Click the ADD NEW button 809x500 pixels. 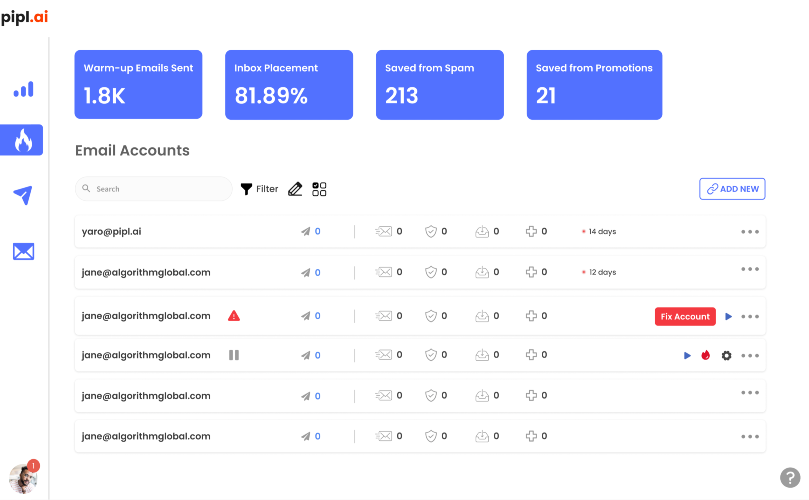tap(732, 189)
